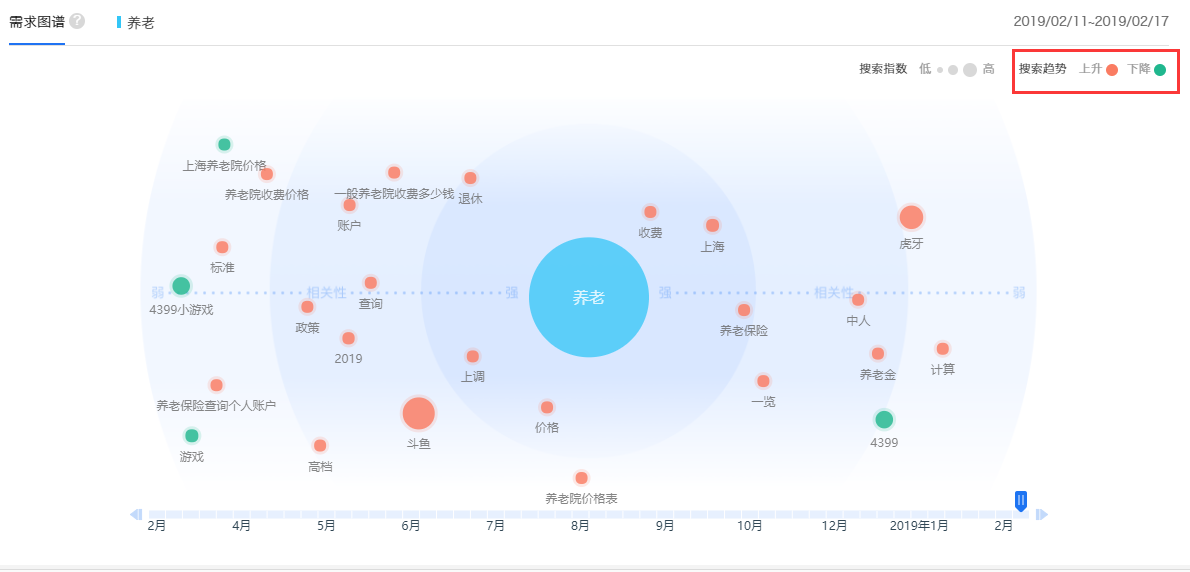Click the 养老保险 keyword dot
1190x572 pixels.
point(744,310)
